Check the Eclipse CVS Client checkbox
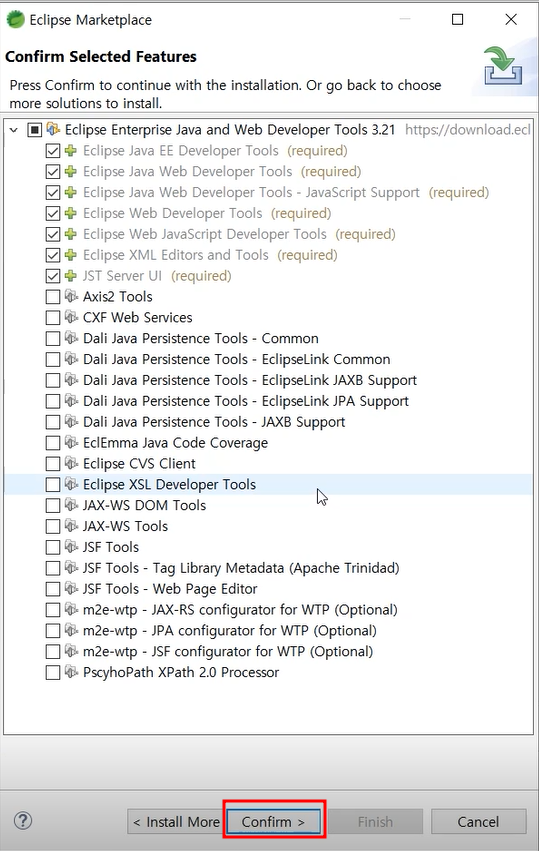539x851 pixels. (x=53, y=464)
